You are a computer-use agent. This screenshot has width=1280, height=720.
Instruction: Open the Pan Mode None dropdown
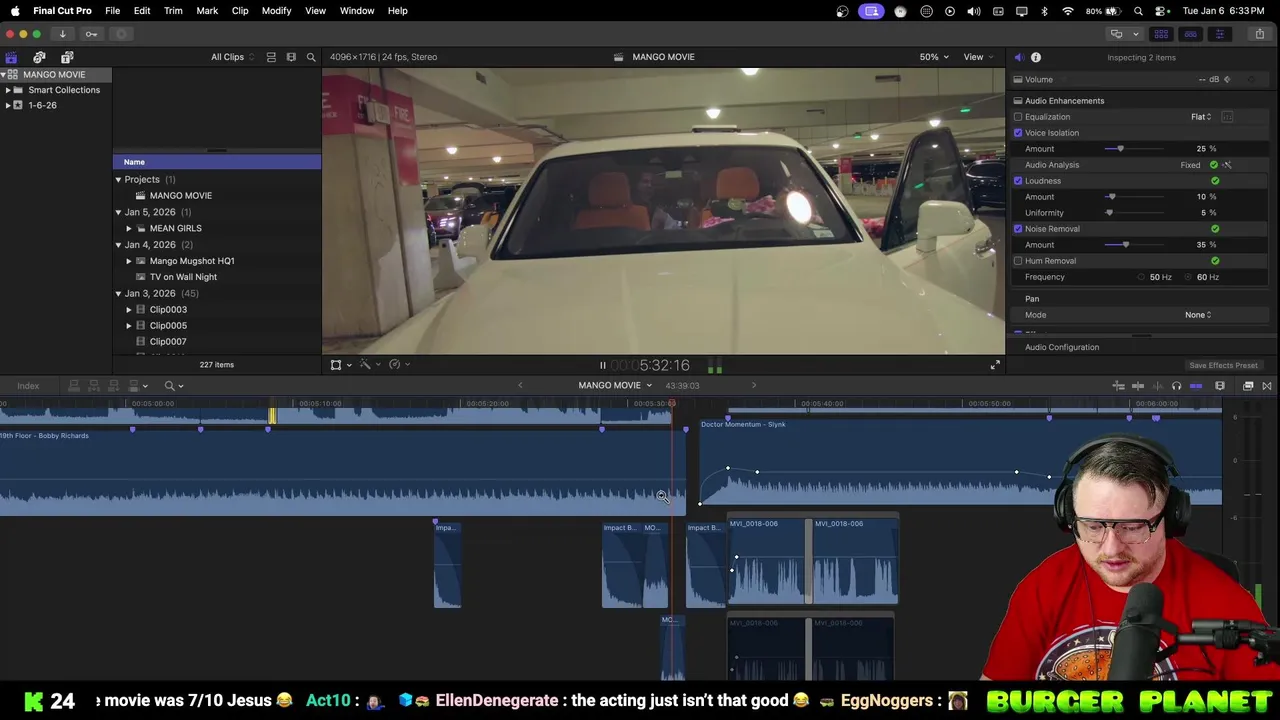click(x=1198, y=315)
